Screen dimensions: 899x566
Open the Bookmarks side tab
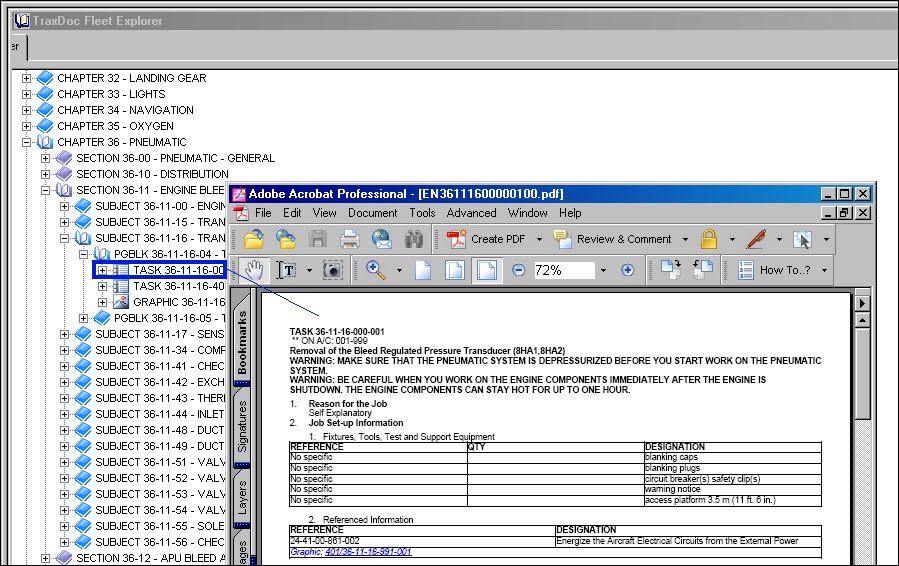[242, 342]
